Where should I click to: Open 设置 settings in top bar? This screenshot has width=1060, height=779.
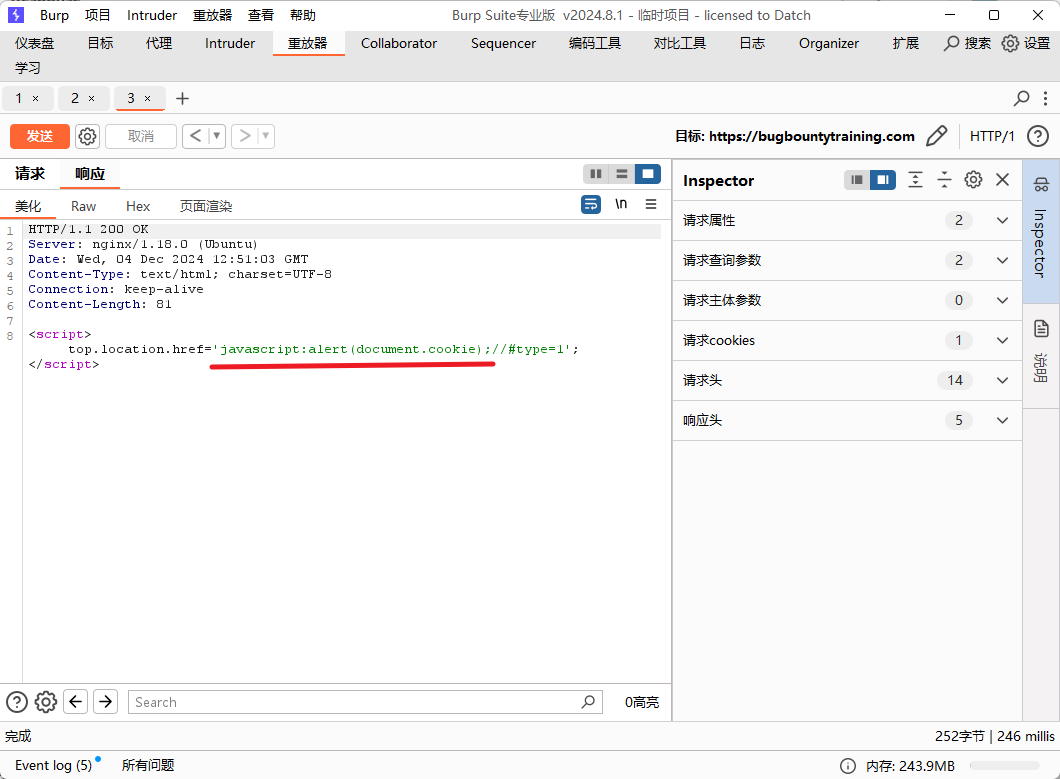1026,43
